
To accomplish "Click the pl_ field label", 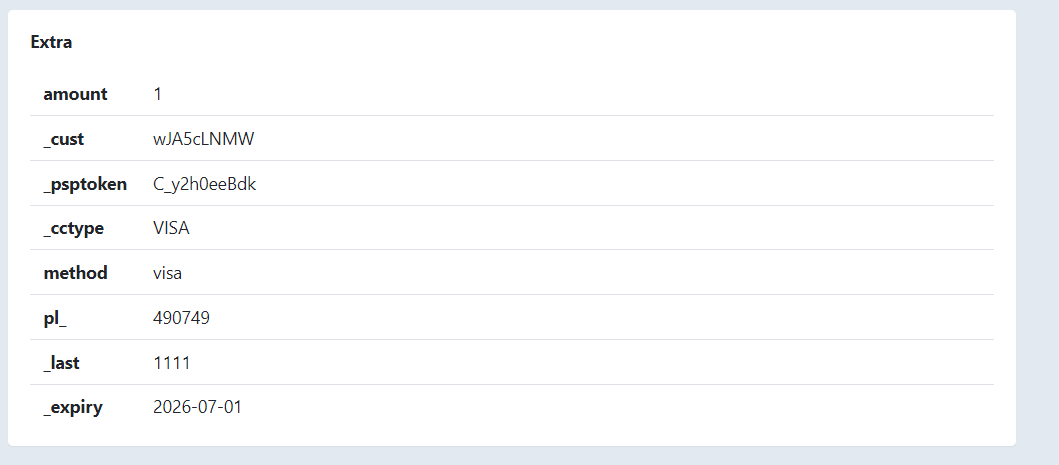I will [x=55, y=318].
